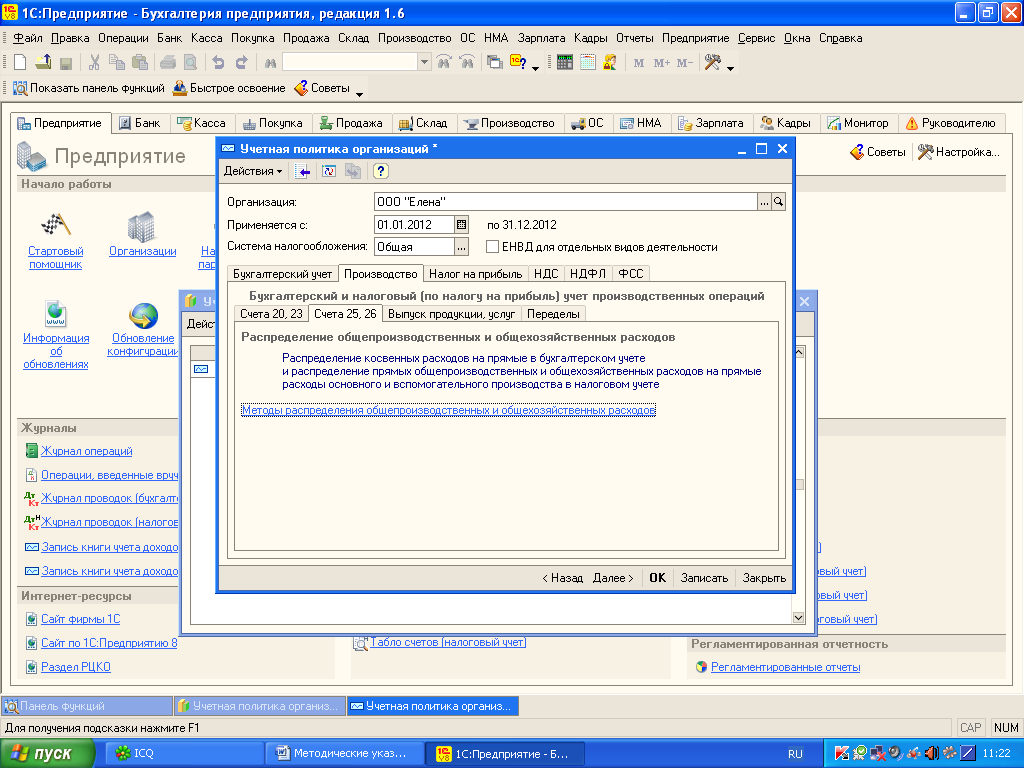Click the M+ memory button
1024x768 pixels.
pyautogui.click(x=661, y=63)
